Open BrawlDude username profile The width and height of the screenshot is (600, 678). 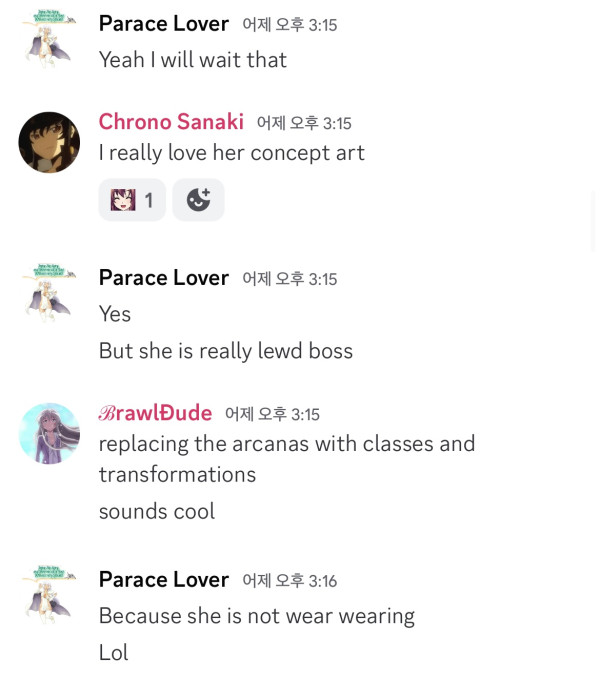click(x=155, y=413)
